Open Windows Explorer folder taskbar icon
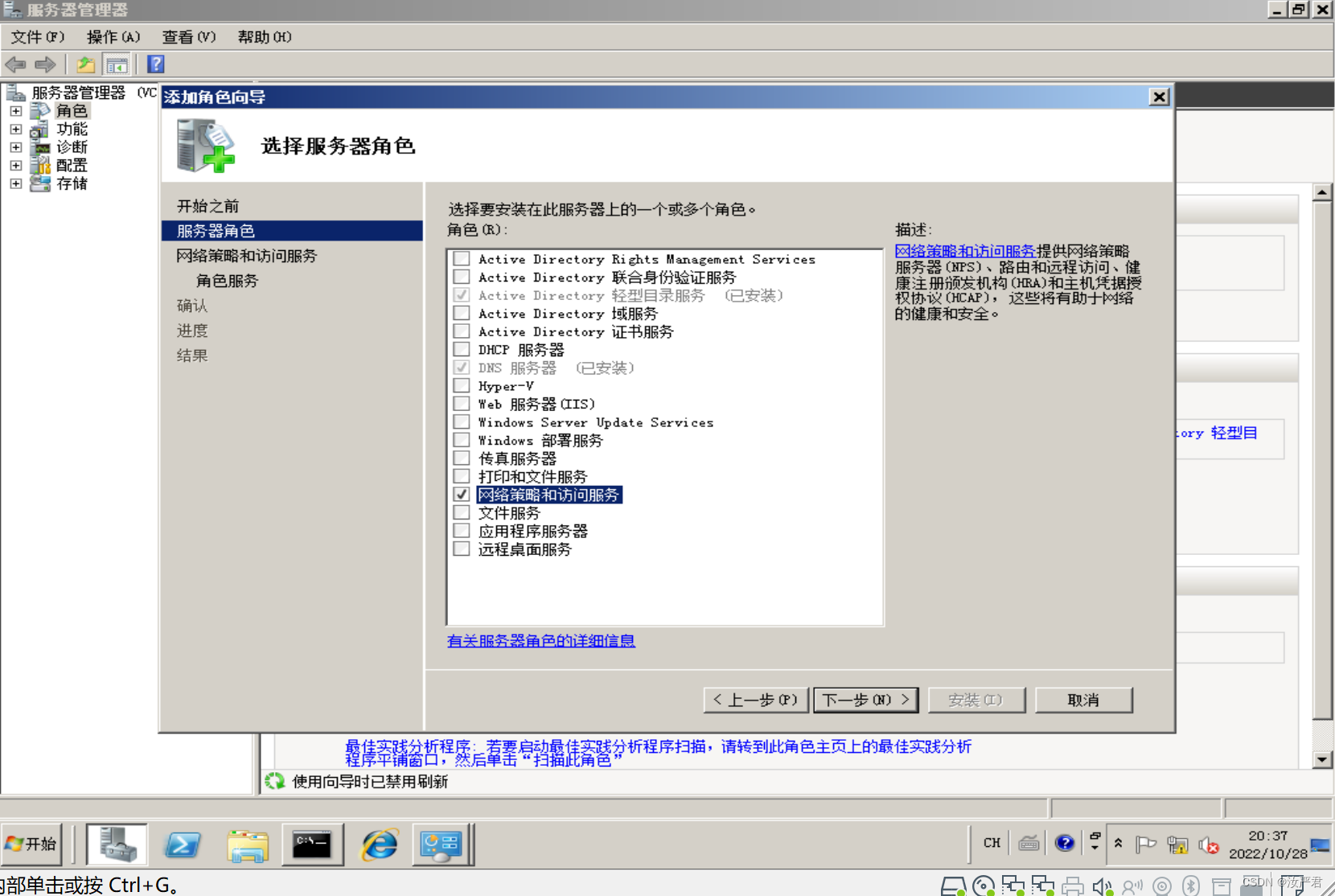The width and height of the screenshot is (1335, 896). 247,845
